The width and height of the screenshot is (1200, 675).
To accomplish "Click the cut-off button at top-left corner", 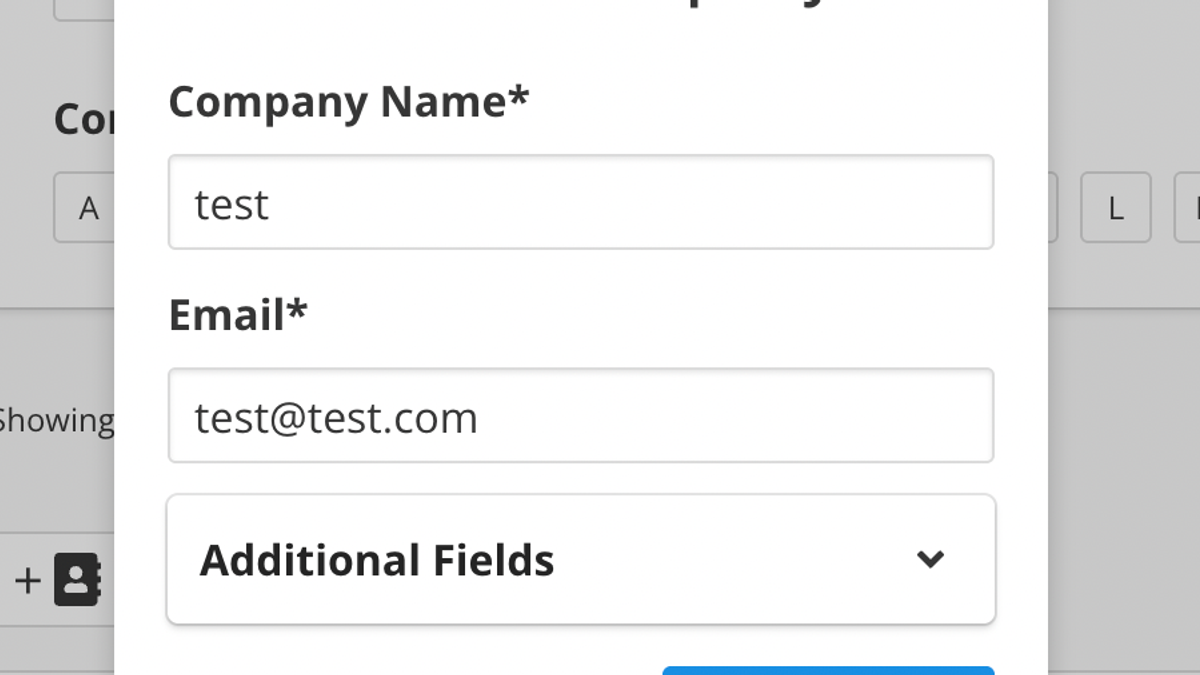I will [84, 10].
